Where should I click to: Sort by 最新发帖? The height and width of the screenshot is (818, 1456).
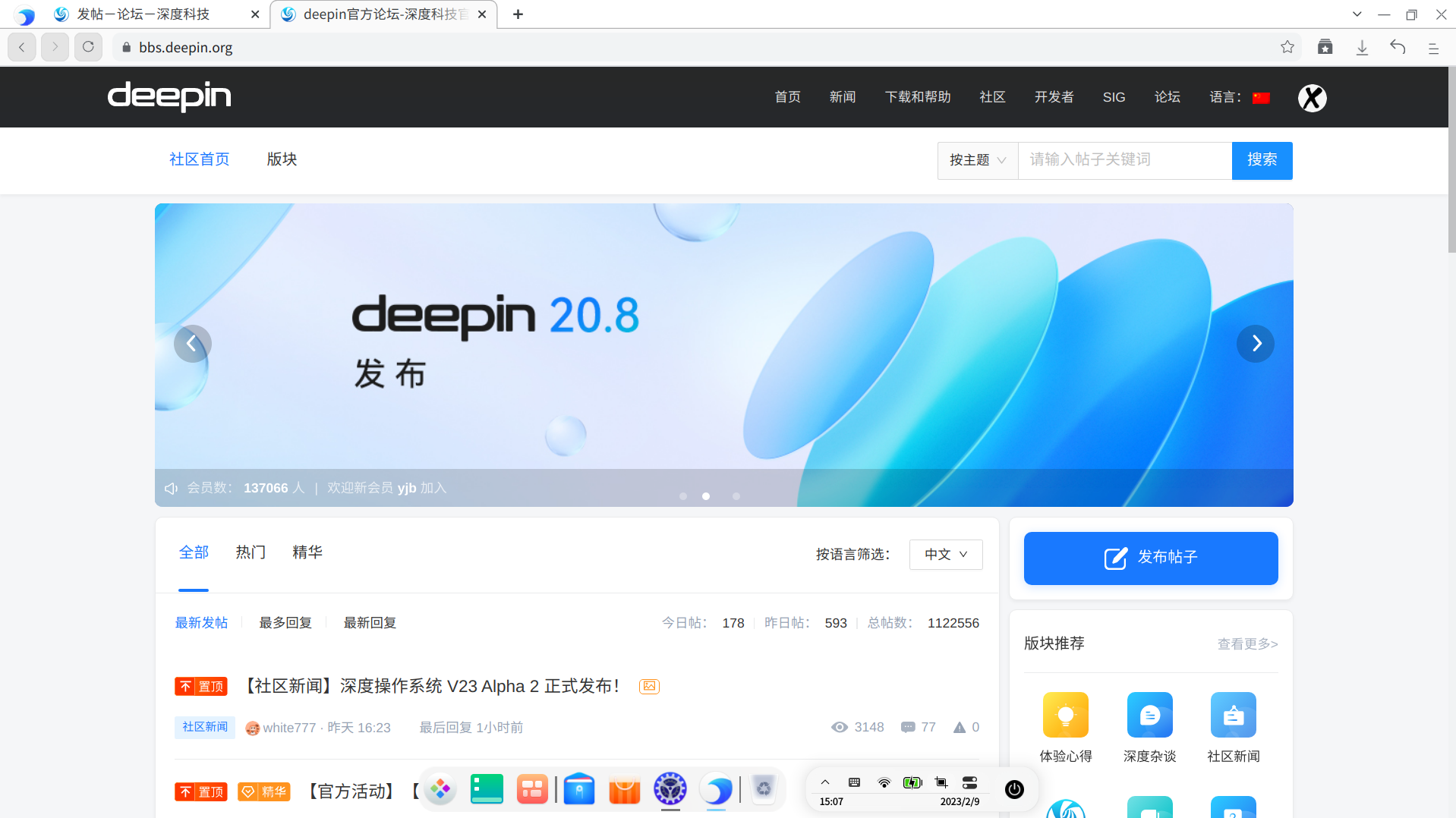click(201, 623)
